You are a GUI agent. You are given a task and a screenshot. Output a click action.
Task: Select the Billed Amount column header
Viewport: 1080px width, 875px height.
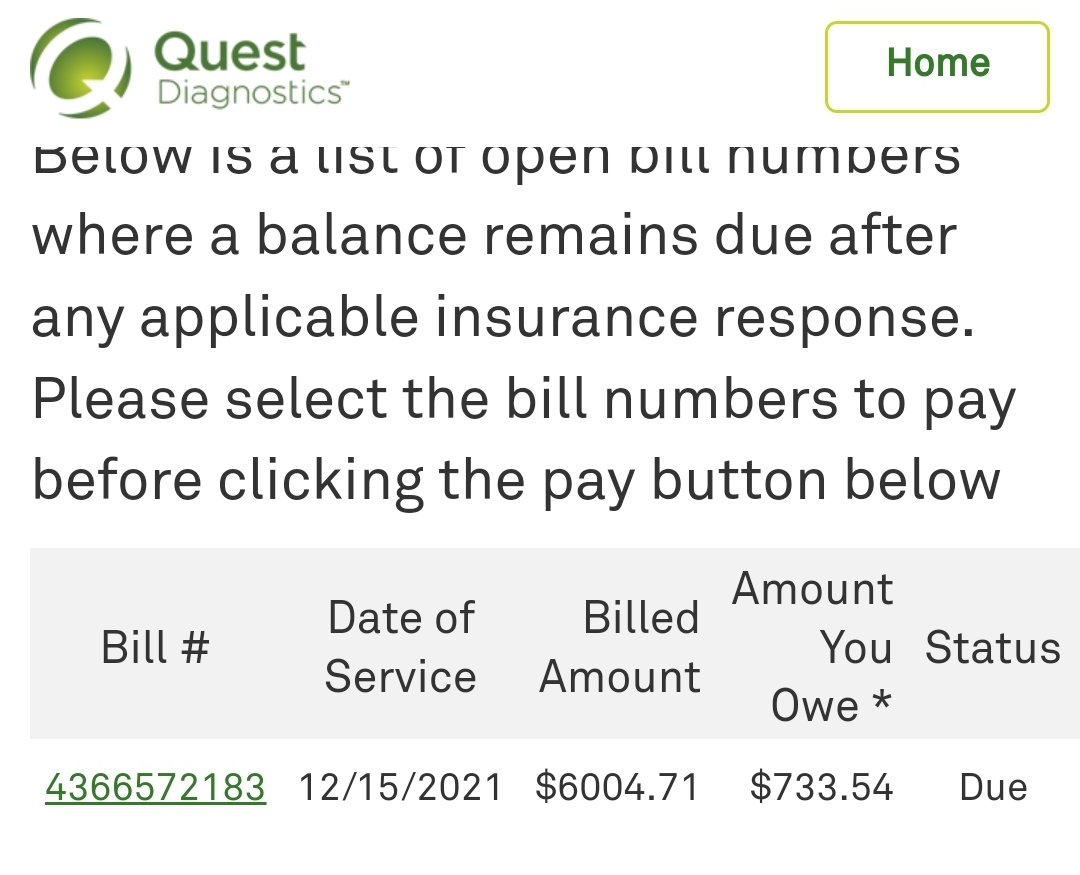620,646
